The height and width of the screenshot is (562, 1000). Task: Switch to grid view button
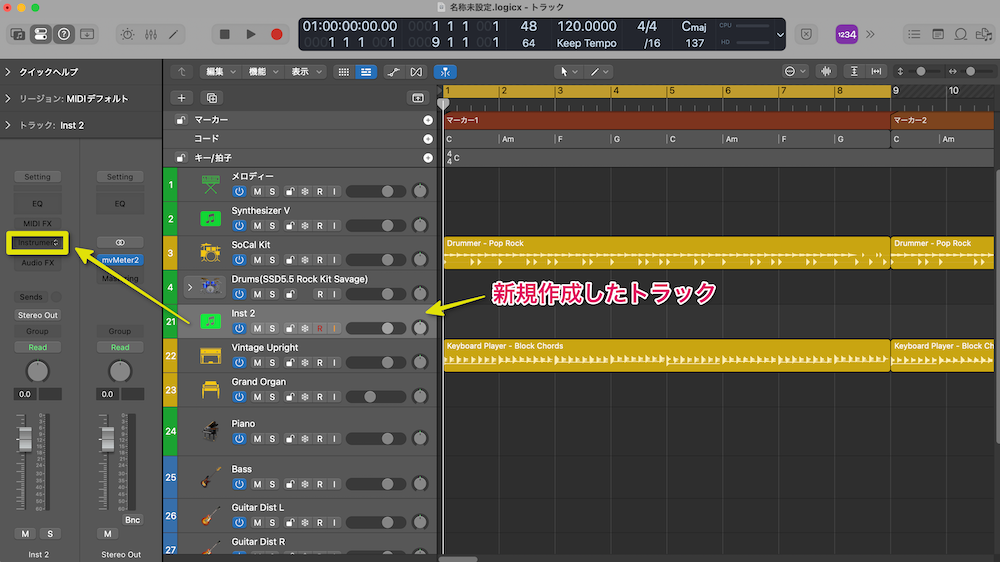point(344,71)
